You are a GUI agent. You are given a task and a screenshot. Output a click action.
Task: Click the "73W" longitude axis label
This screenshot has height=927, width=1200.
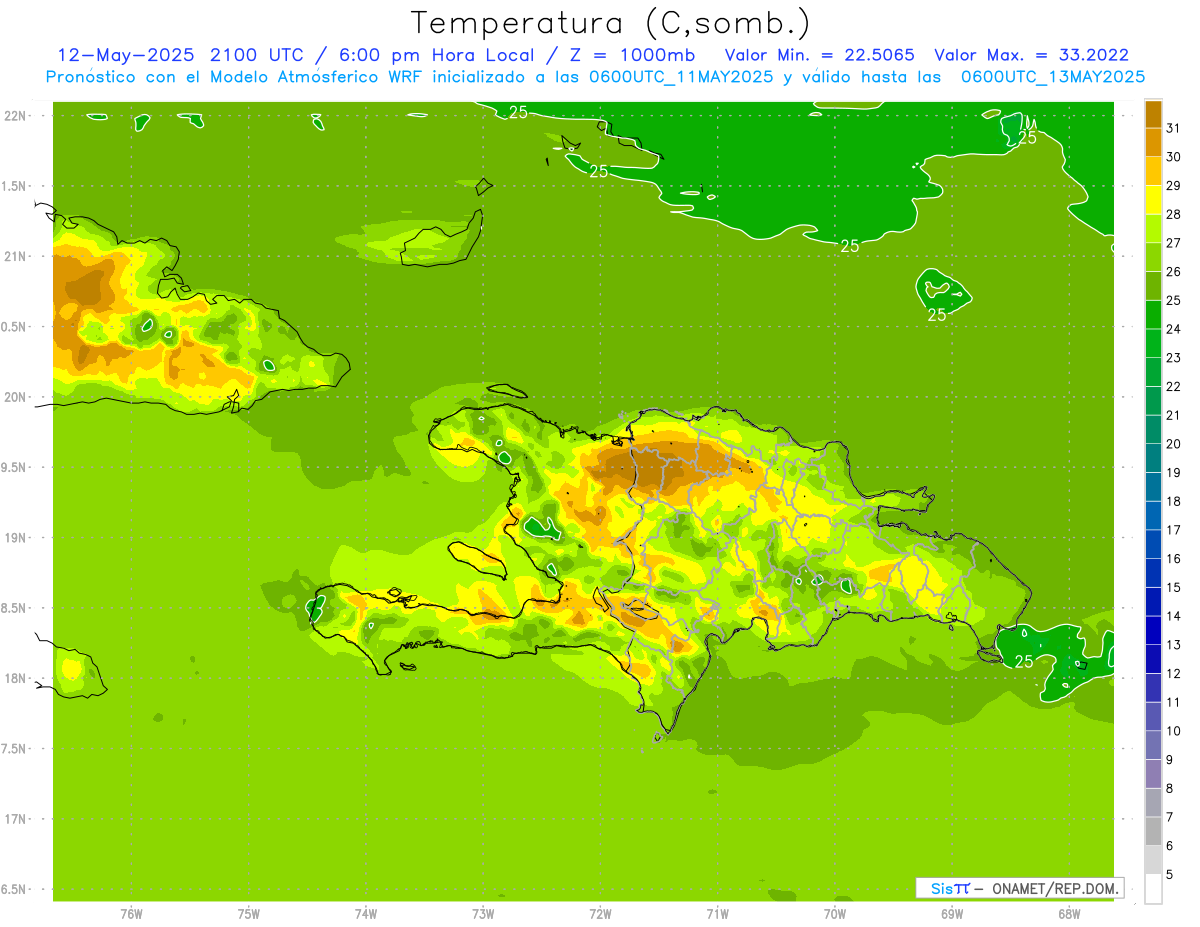pos(483,913)
